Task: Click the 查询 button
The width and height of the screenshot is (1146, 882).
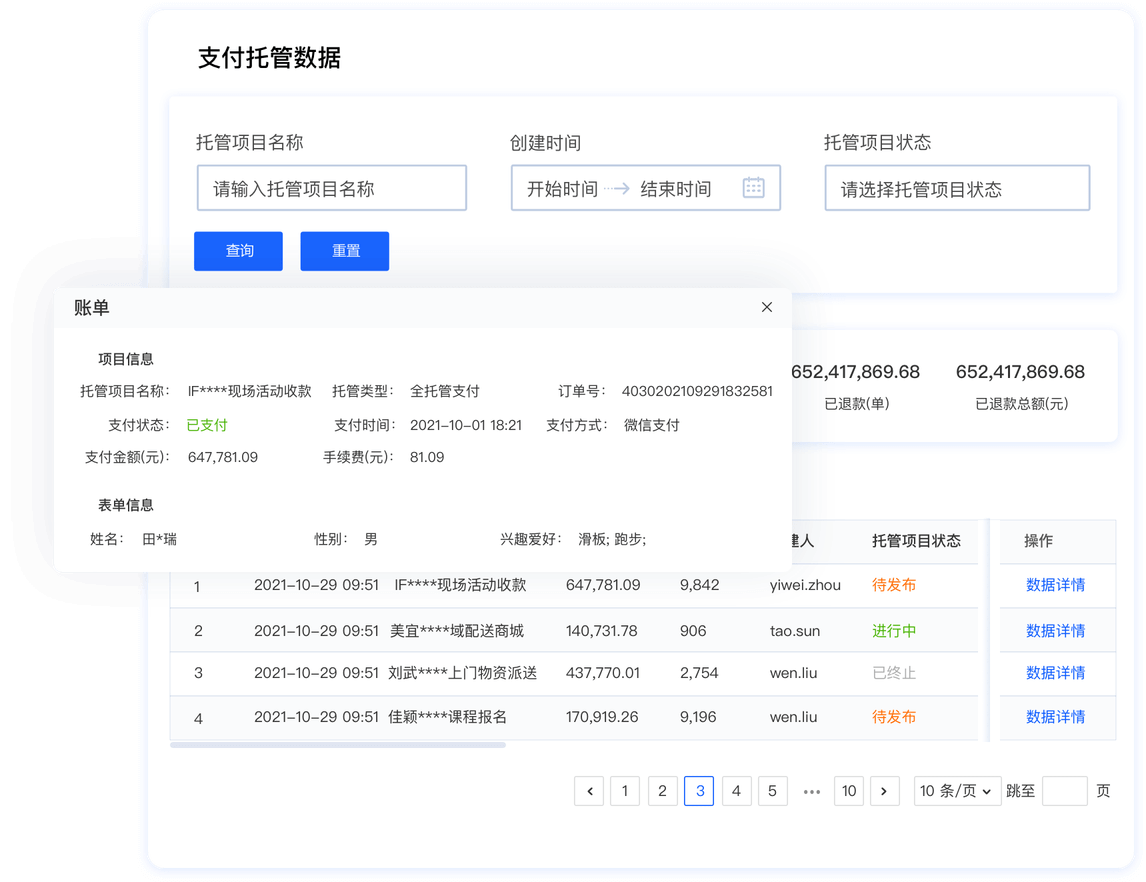Action: coord(238,251)
